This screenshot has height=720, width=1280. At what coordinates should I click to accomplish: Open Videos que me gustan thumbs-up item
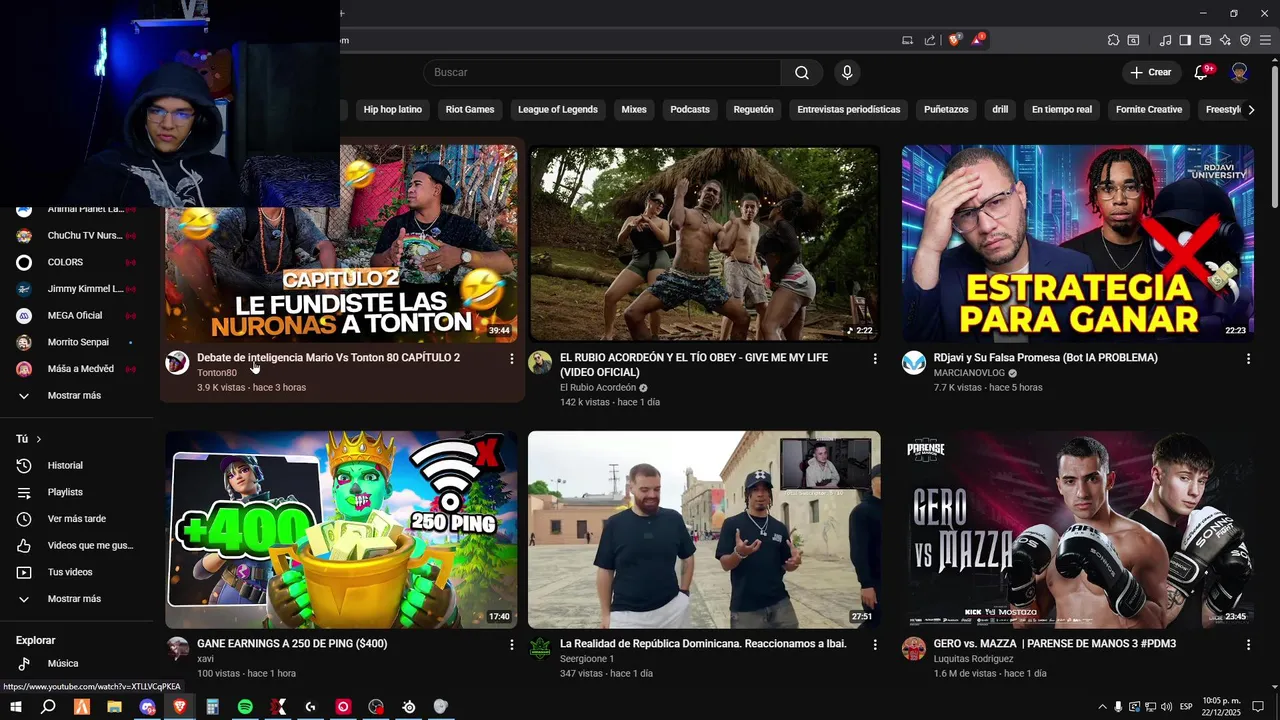(76, 545)
